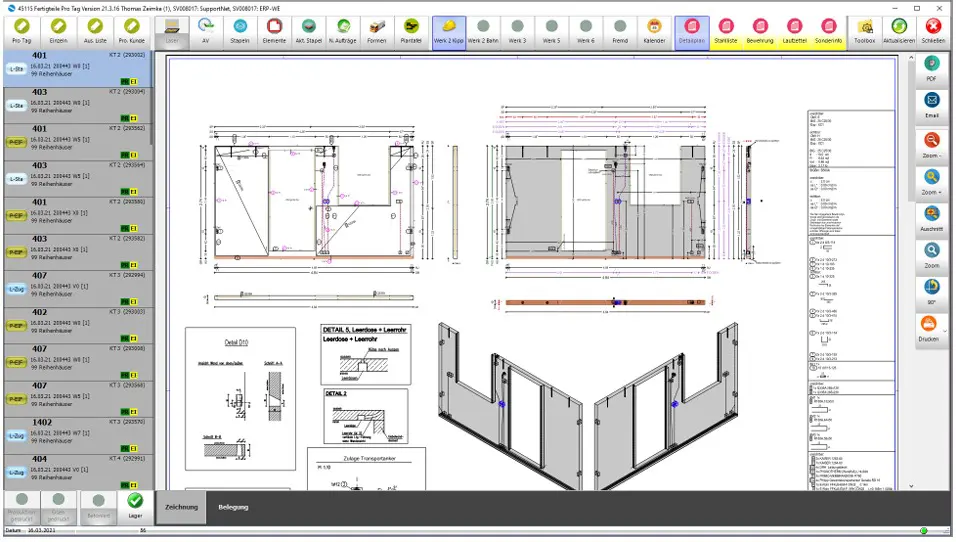Open the Pro Tag view
The image size is (956, 542).
point(22,31)
